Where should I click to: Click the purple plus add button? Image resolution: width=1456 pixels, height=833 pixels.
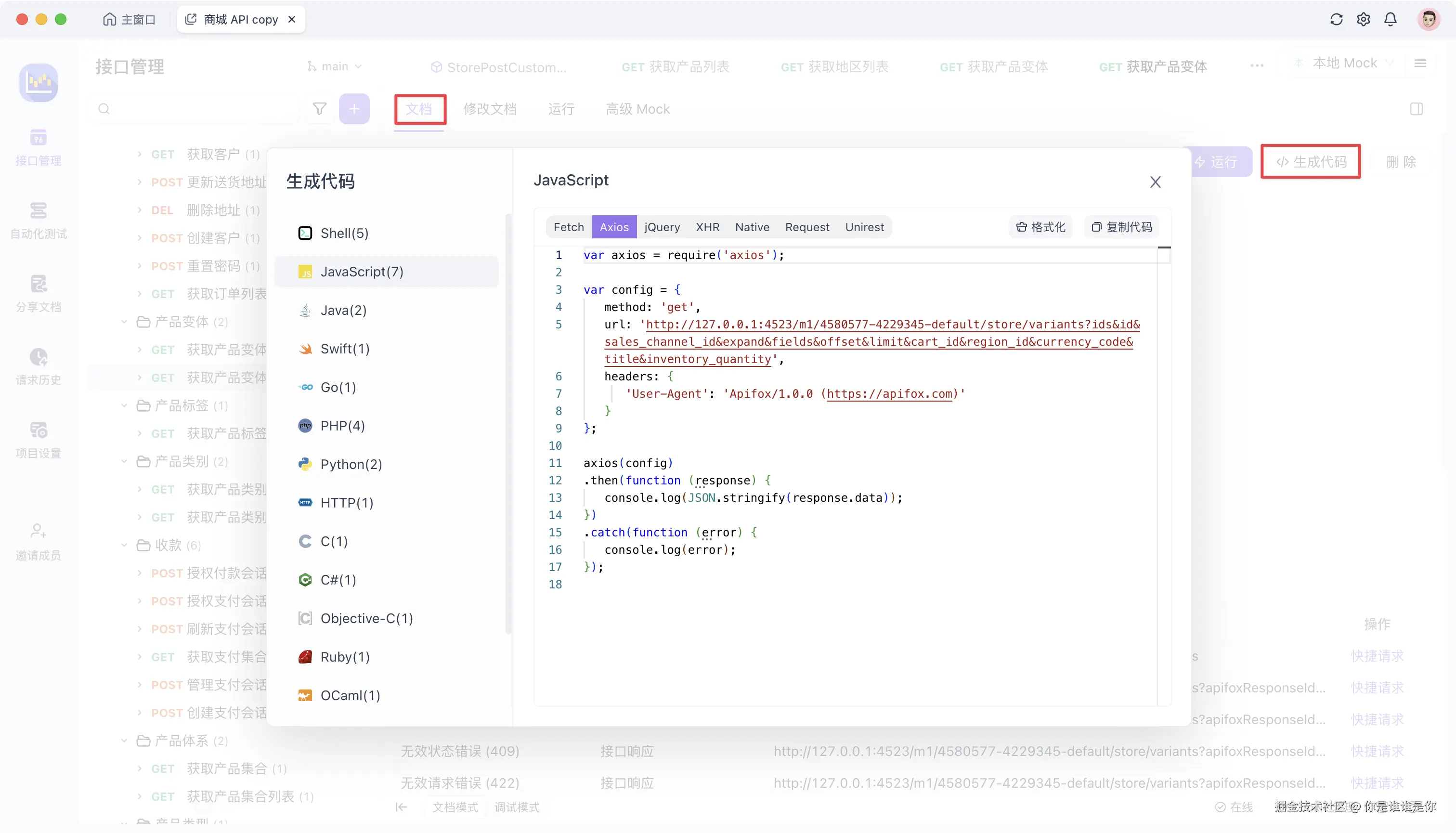tap(354, 109)
